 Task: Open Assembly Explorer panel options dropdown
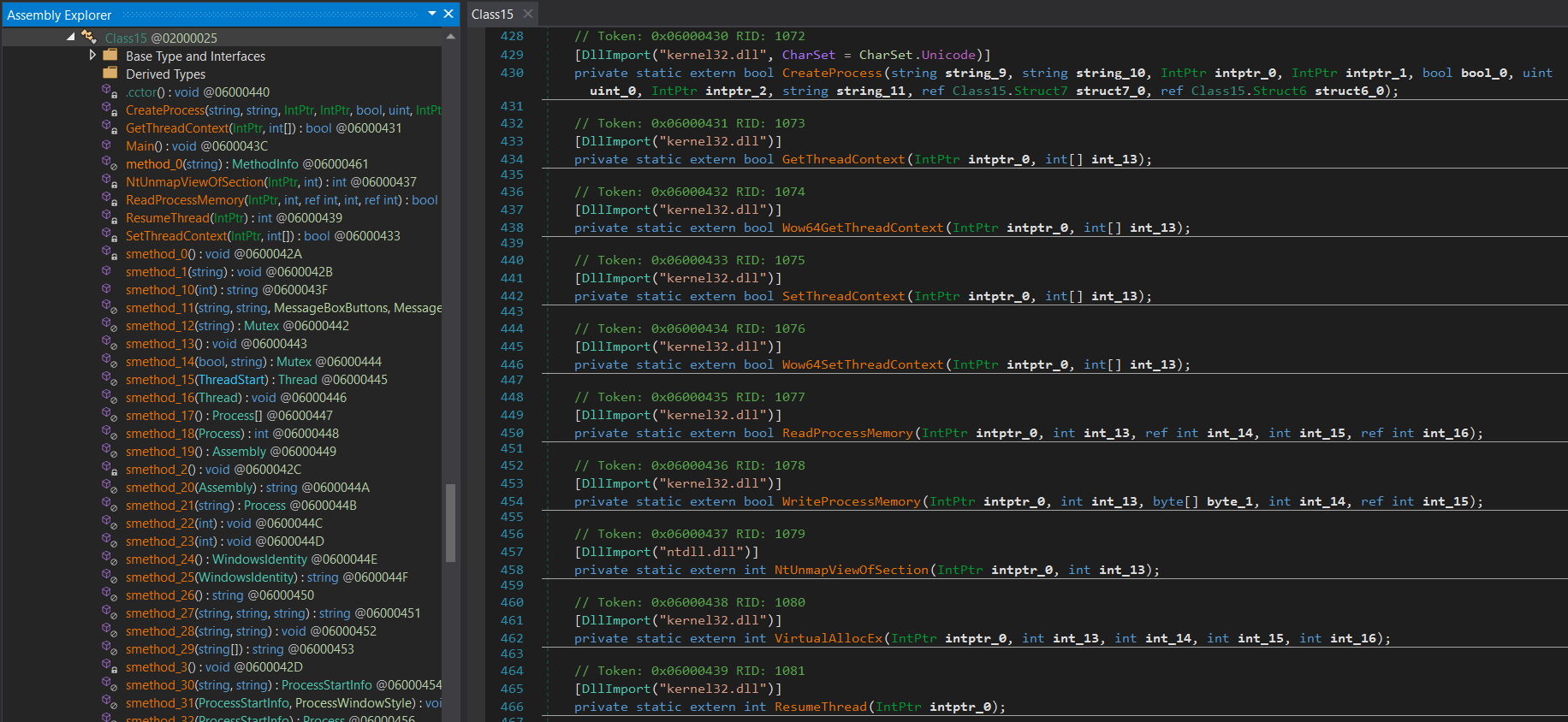coord(432,14)
